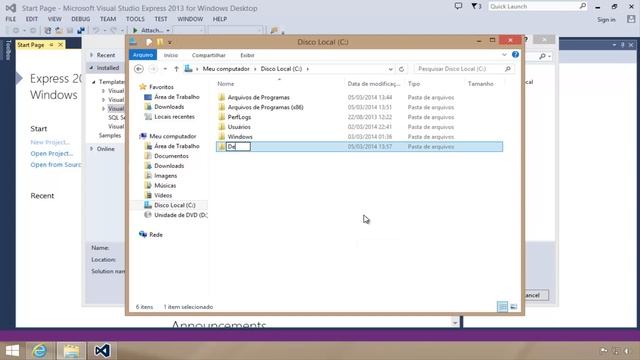Click the Open Project link on Start Page
640x360 pixels.
51,153
